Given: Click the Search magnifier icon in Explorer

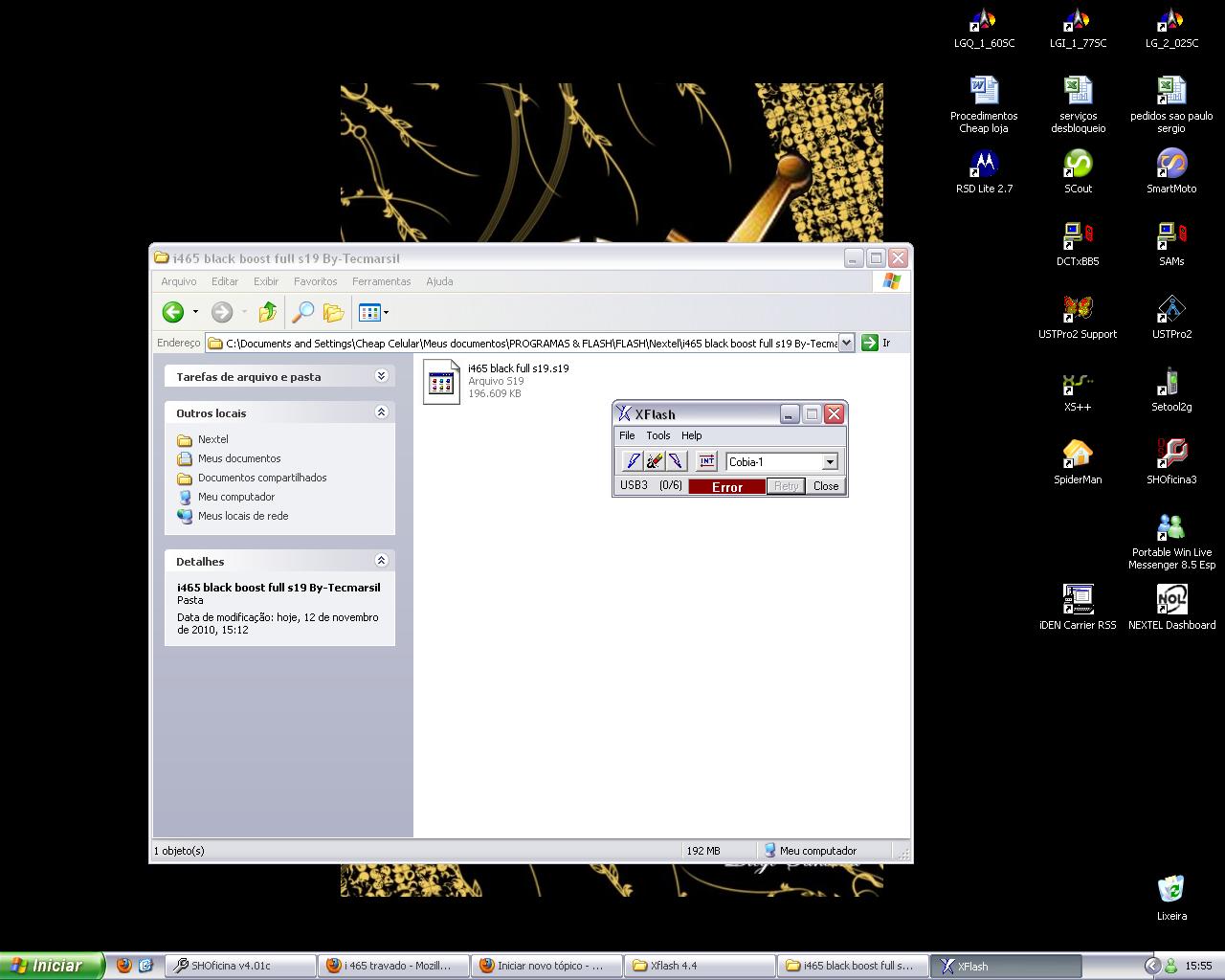Looking at the screenshot, I should pos(302,312).
